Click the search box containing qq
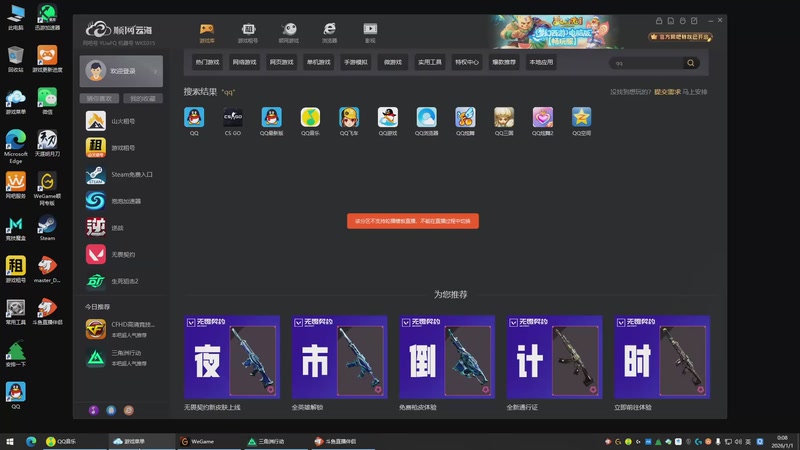Image resolution: width=800 pixels, height=450 pixels. pos(646,63)
